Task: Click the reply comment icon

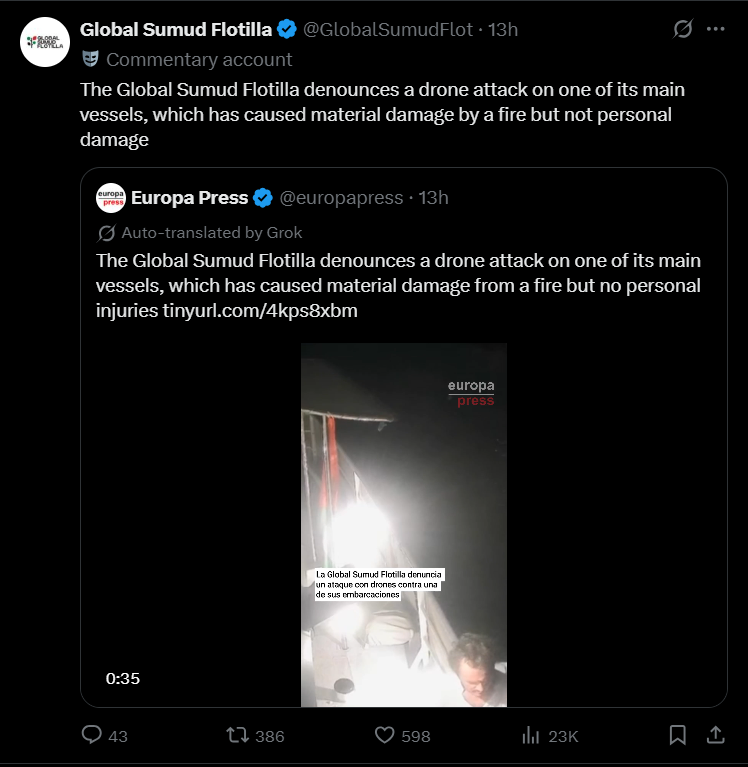Action: pos(92,735)
